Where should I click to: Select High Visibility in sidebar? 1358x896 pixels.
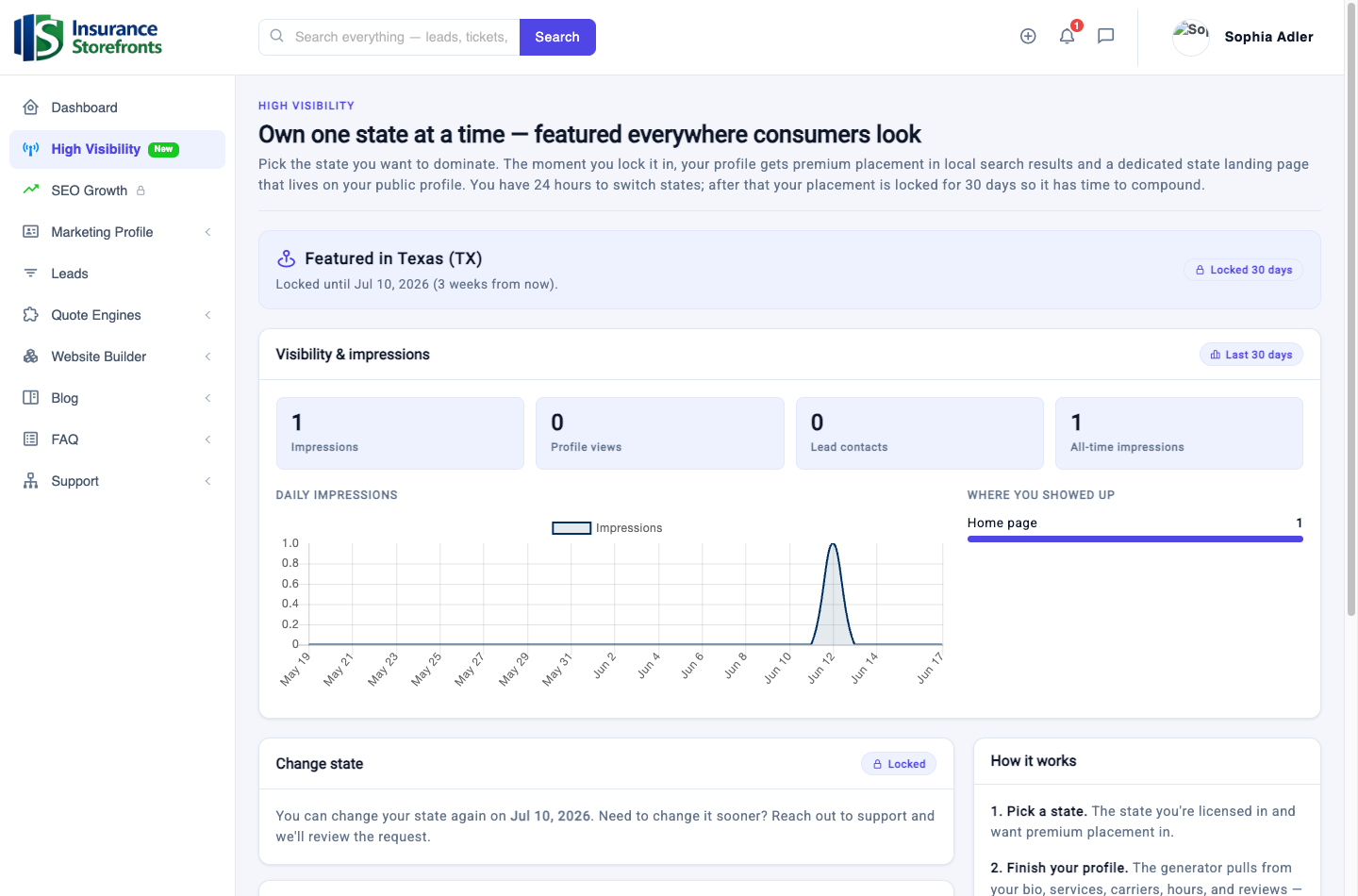[117, 149]
